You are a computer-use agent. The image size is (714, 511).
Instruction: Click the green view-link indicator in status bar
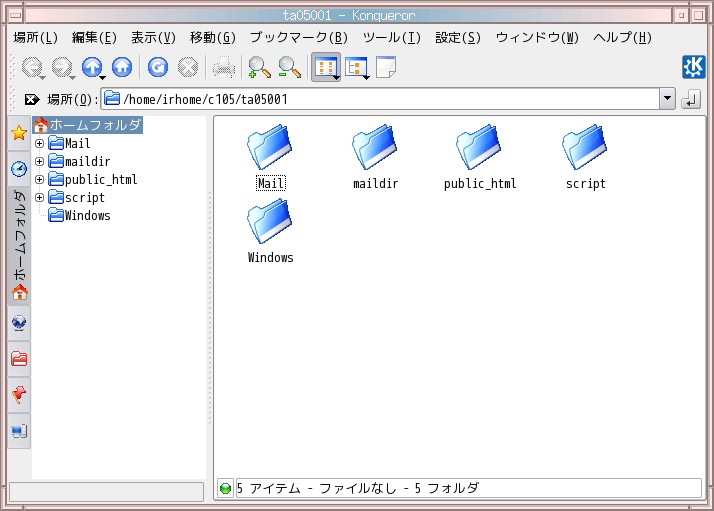pyautogui.click(x=225, y=489)
